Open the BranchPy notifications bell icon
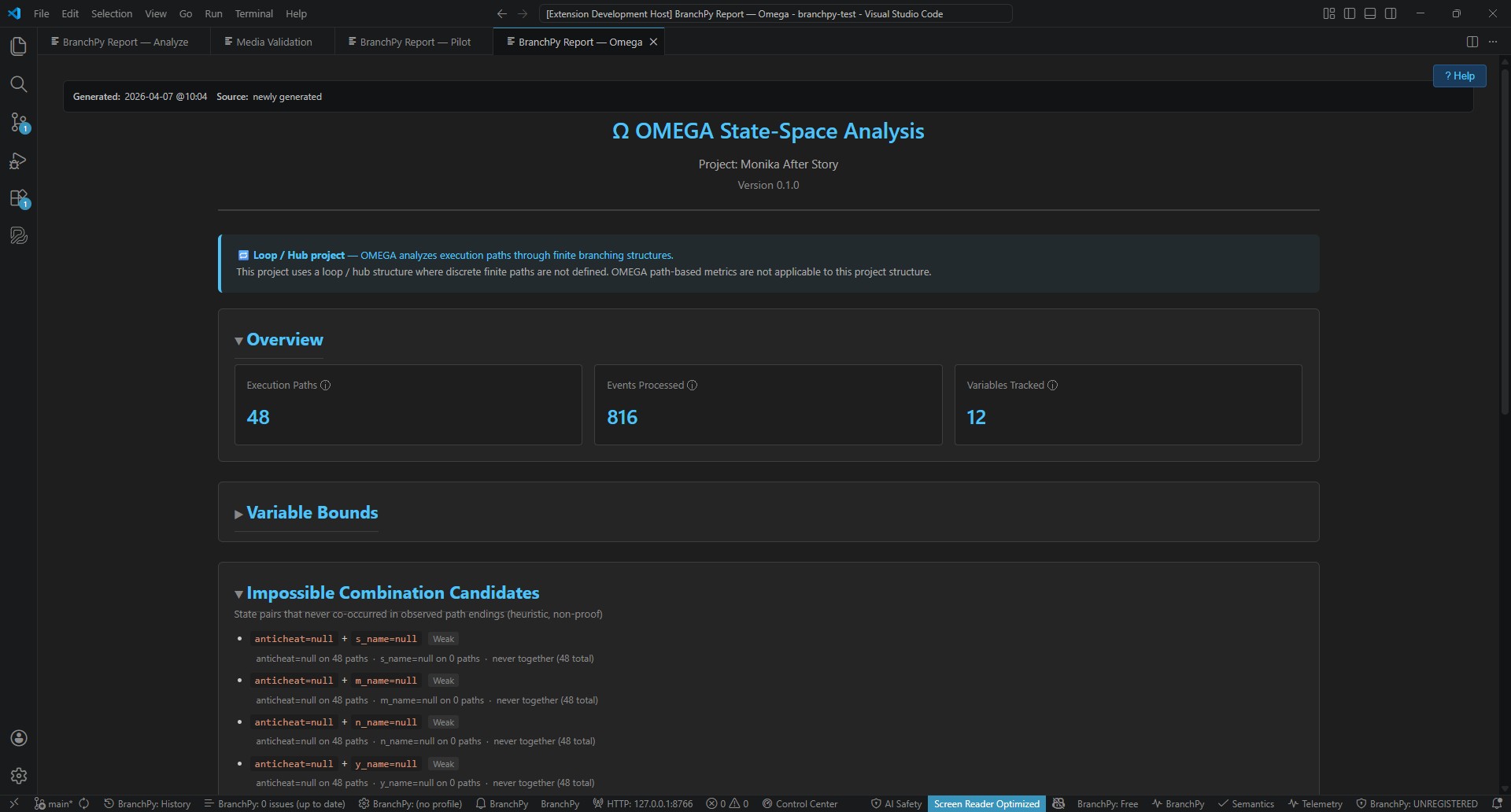Screen dimensions: 1511x812 point(1498,803)
